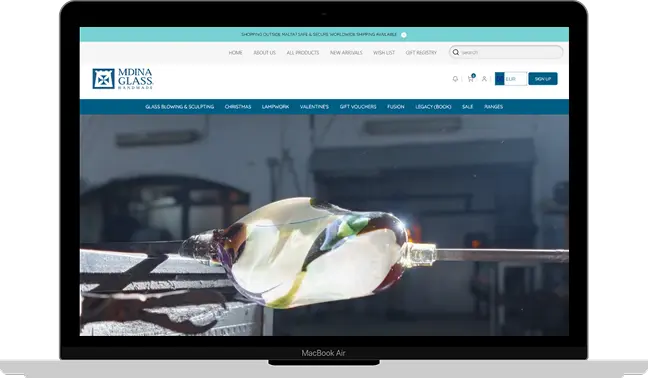Open the Gift Registry link
This screenshot has width=648, height=378.
coord(421,52)
